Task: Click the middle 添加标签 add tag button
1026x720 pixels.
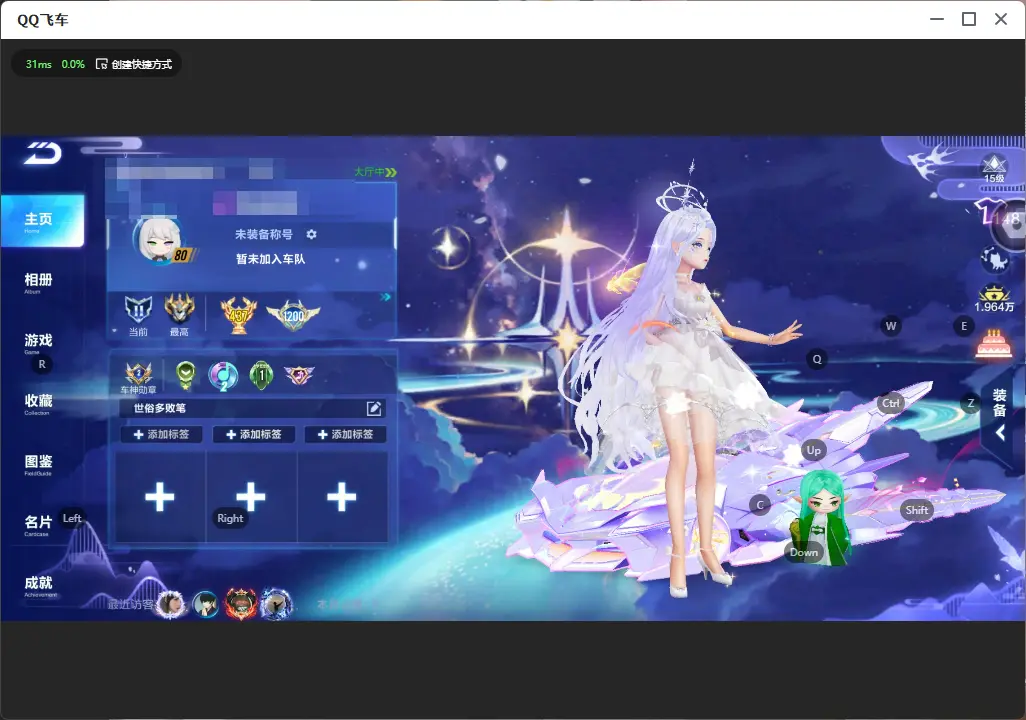Action: tap(254, 435)
